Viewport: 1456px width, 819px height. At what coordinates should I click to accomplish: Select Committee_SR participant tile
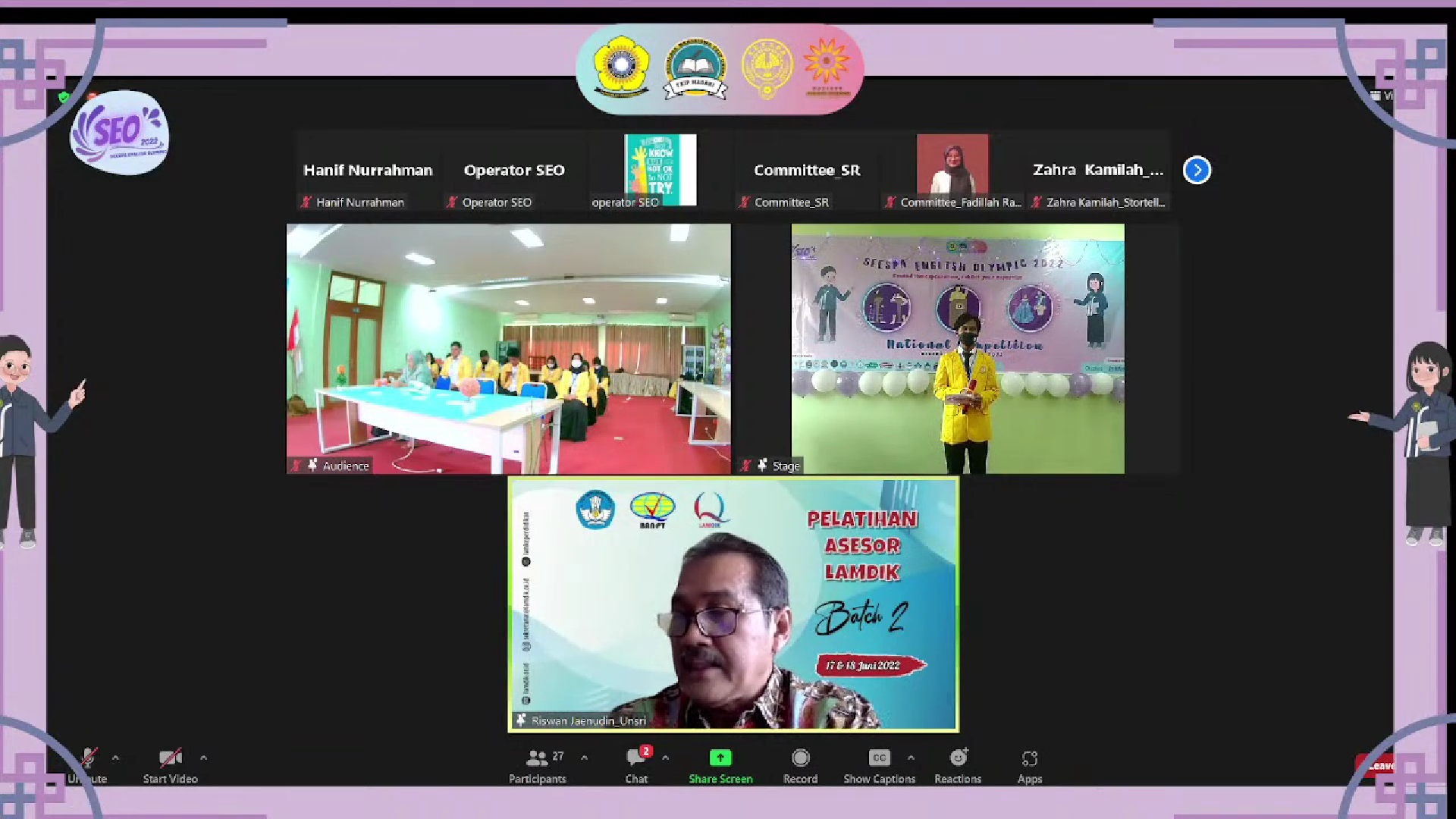point(807,172)
